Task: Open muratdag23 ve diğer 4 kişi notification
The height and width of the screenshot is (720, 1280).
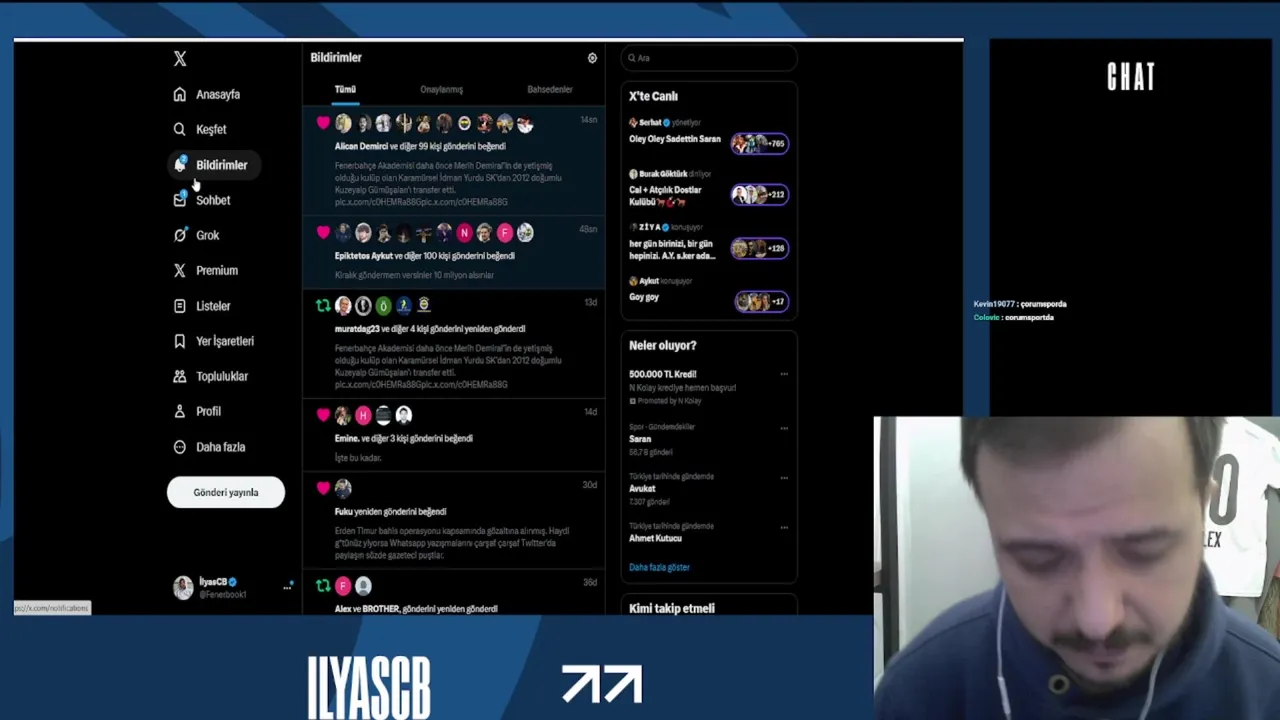Action: 454,344
